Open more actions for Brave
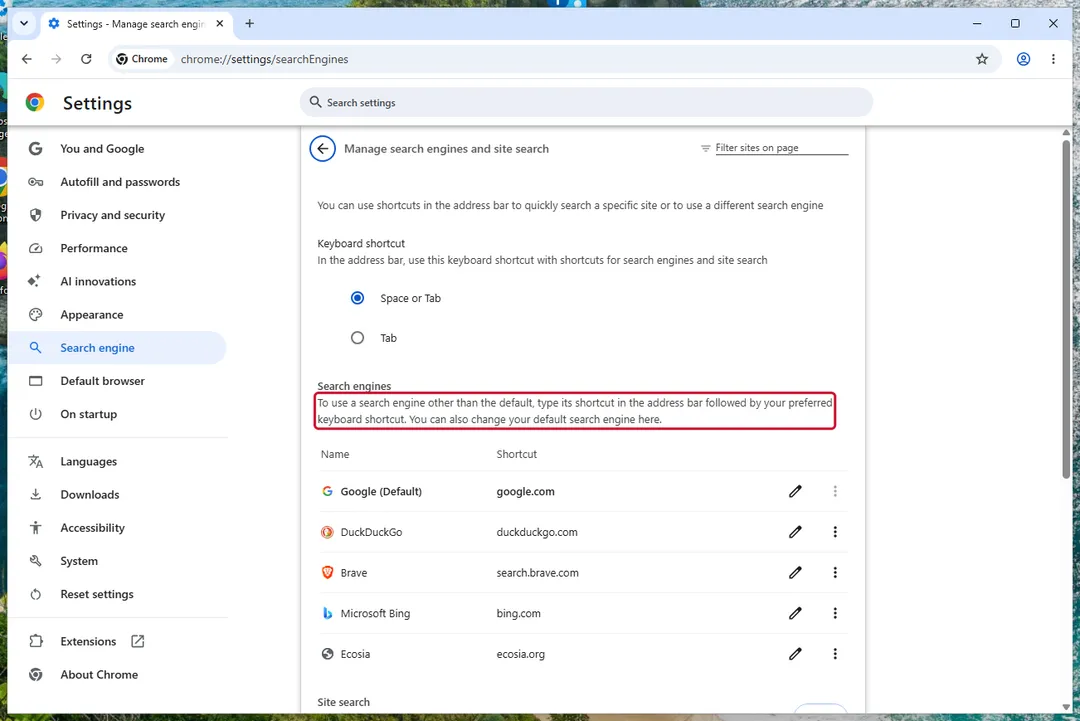Screen dimensions: 1080x721 (835, 572)
